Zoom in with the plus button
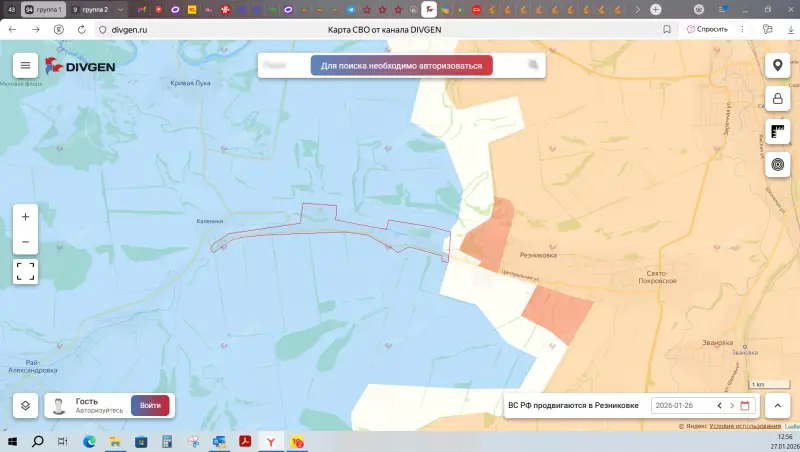 click(25, 217)
